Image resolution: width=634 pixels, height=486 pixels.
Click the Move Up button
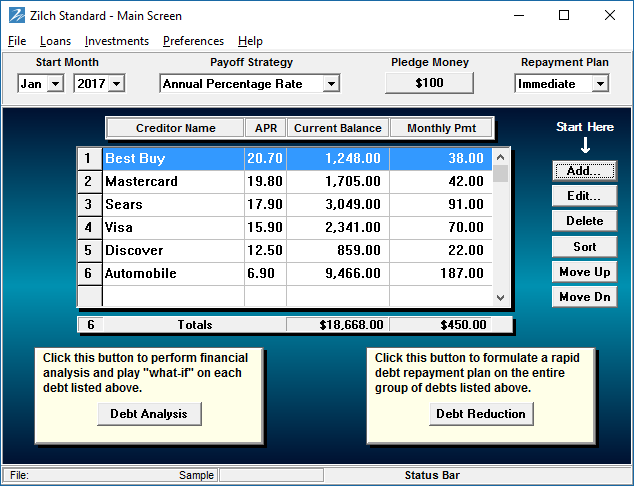[584, 272]
